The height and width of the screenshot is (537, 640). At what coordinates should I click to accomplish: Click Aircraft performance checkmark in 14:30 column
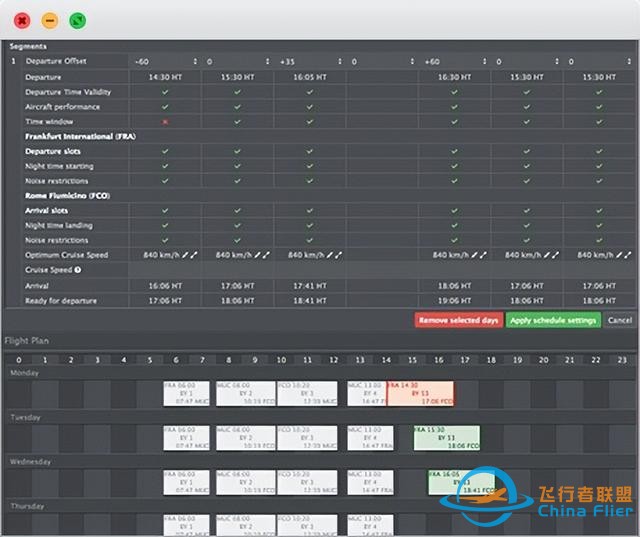[x=165, y=106]
